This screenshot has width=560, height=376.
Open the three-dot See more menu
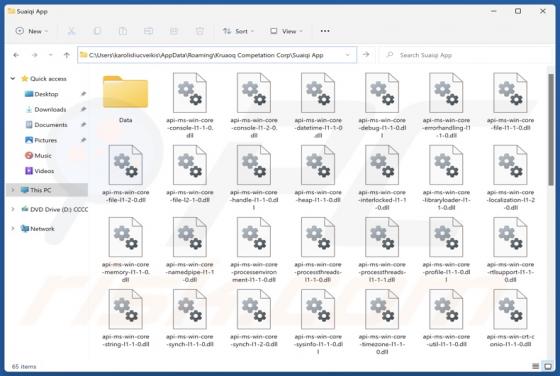tap(325, 31)
